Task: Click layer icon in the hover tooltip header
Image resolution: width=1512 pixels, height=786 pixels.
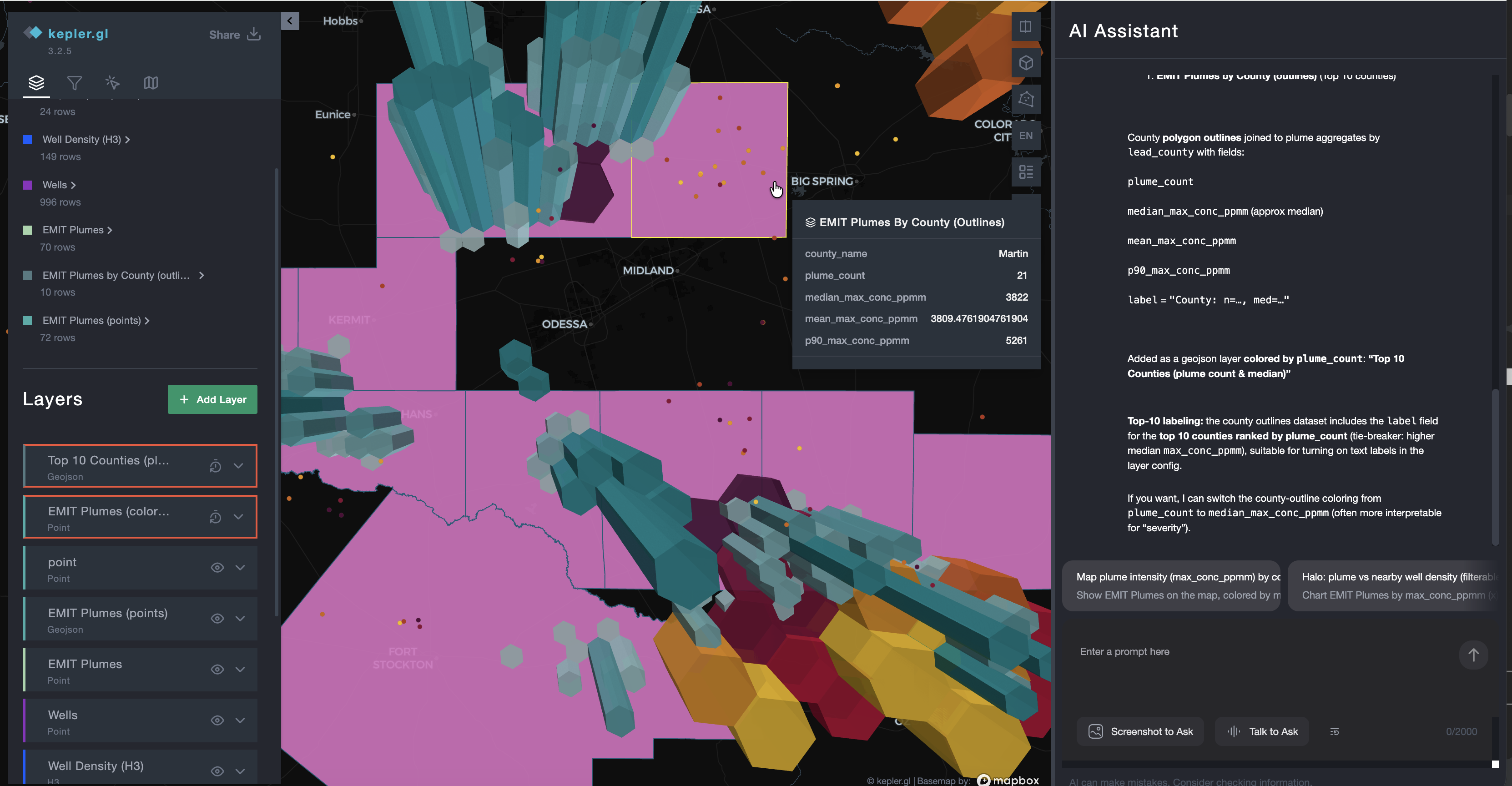Action: click(x=810, y=222)
